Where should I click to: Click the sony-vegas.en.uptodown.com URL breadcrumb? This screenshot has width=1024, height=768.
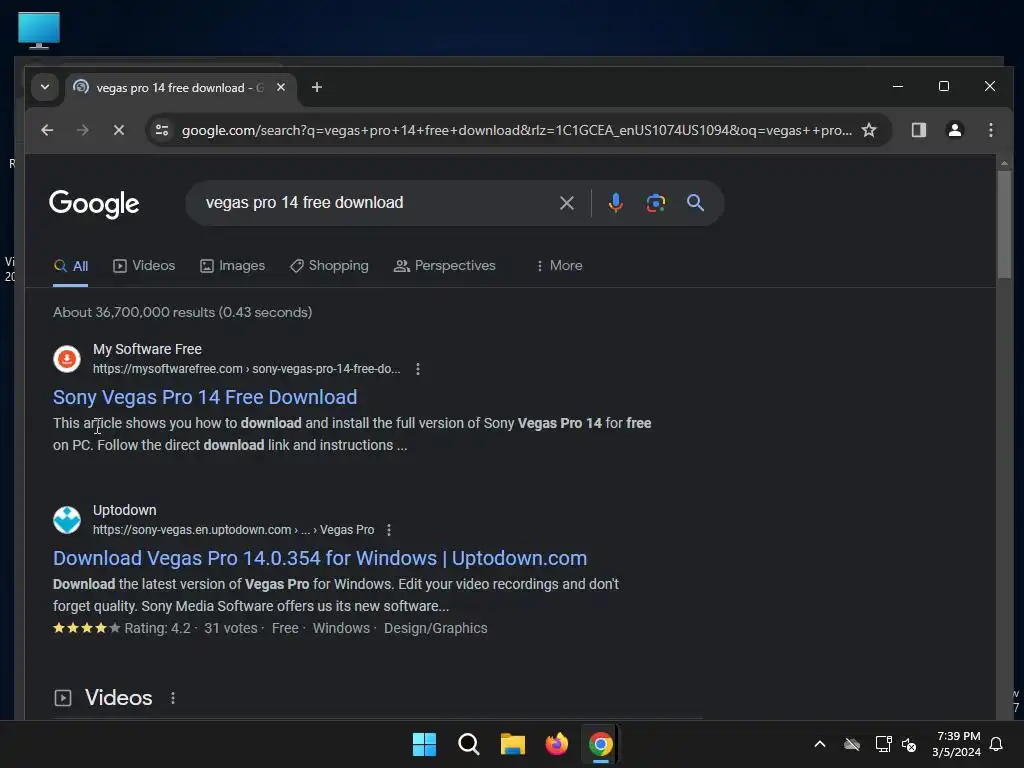point(233,530)
